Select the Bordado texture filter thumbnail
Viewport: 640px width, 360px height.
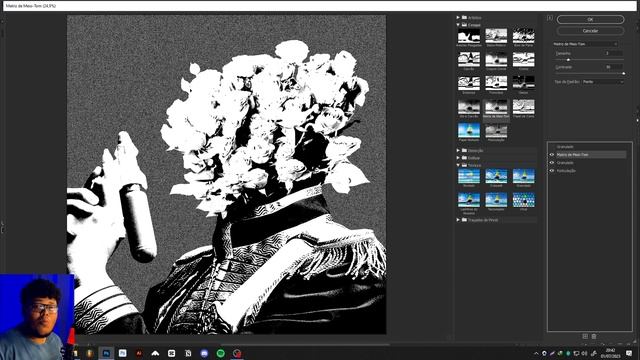point(469,176)
